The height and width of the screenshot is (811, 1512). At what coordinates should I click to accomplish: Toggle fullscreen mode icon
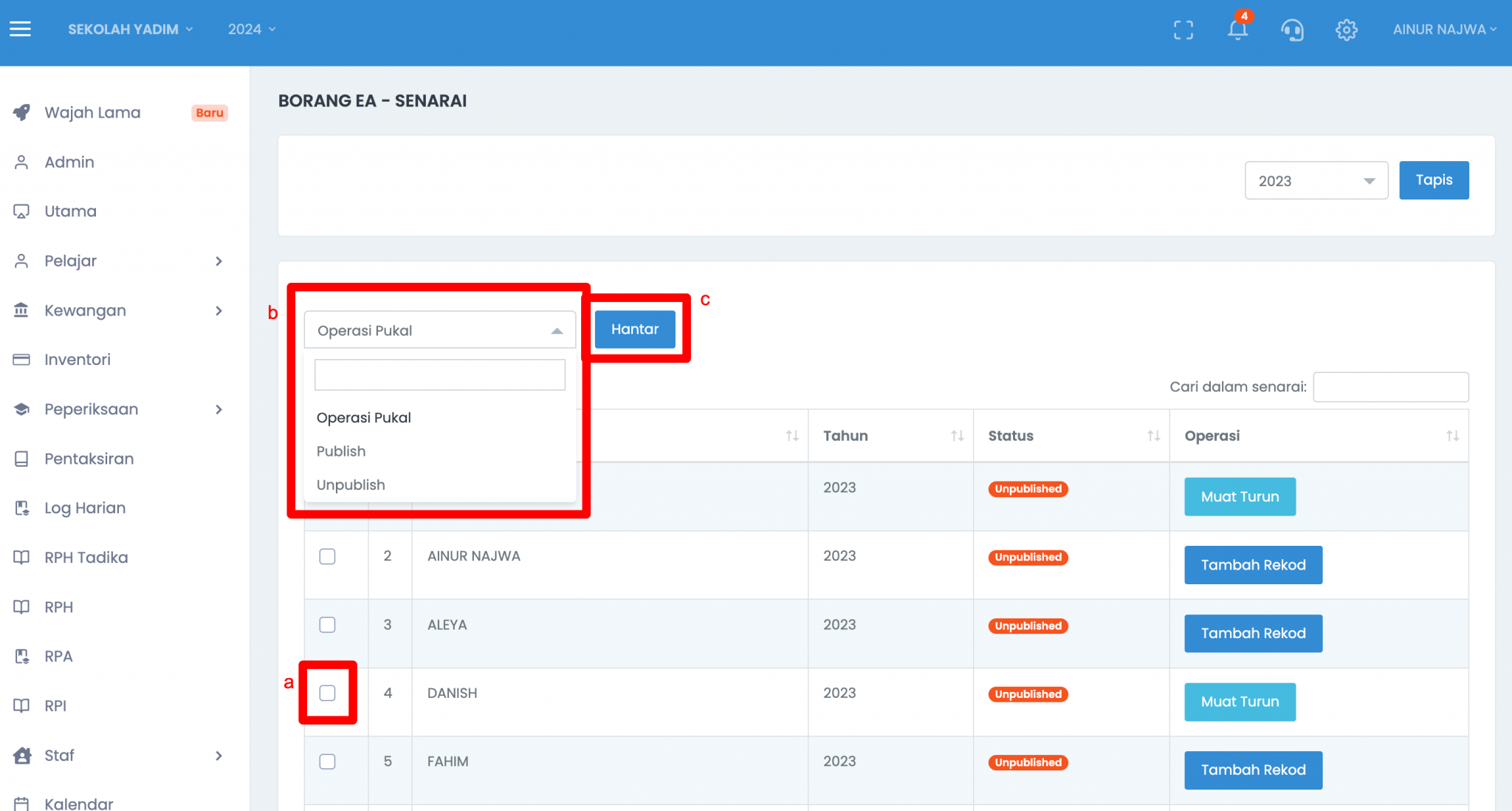(1183, 30)
